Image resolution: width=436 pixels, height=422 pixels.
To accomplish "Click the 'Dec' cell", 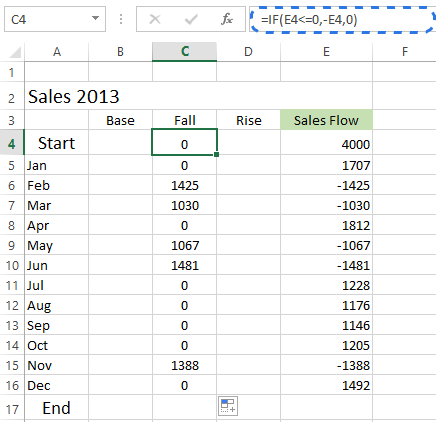I will click(x=57, y=385).
